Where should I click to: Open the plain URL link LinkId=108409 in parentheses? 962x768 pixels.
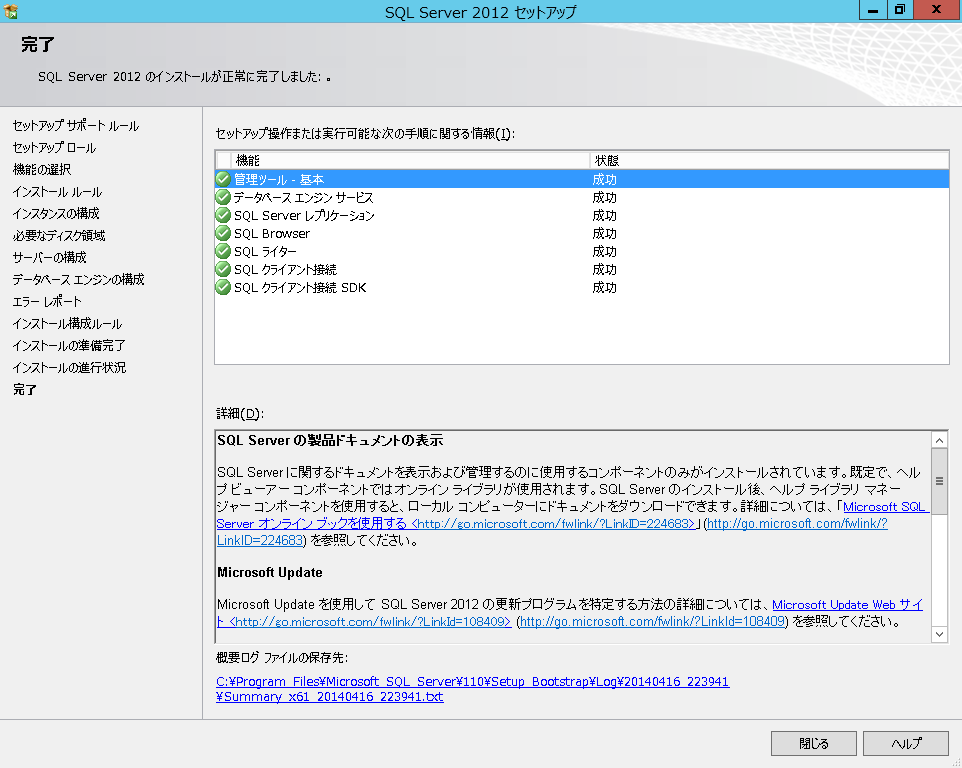pos(652,621)
